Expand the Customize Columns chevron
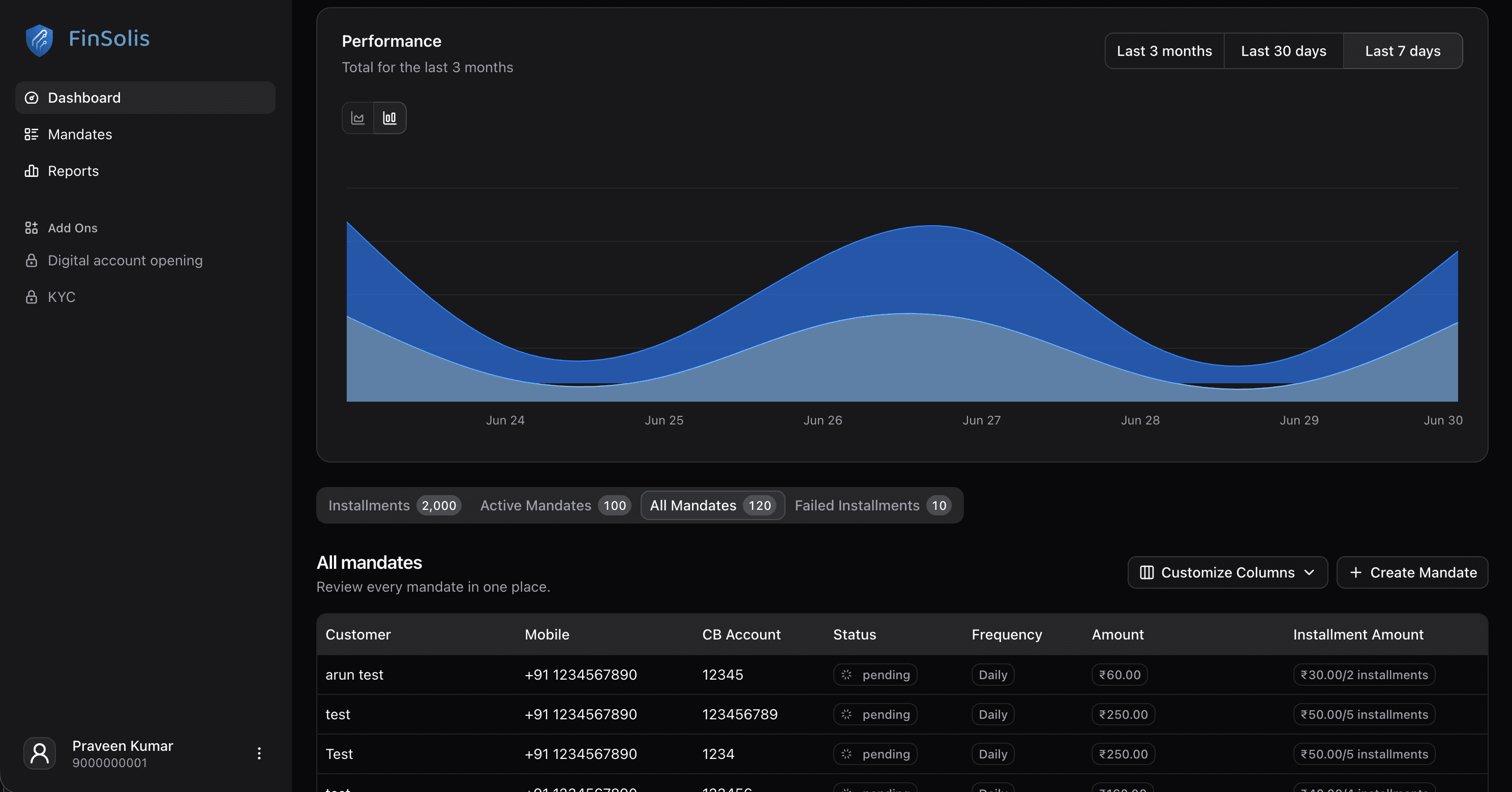The height and width of the screenshot is (792, 1512). [1309, 572]
